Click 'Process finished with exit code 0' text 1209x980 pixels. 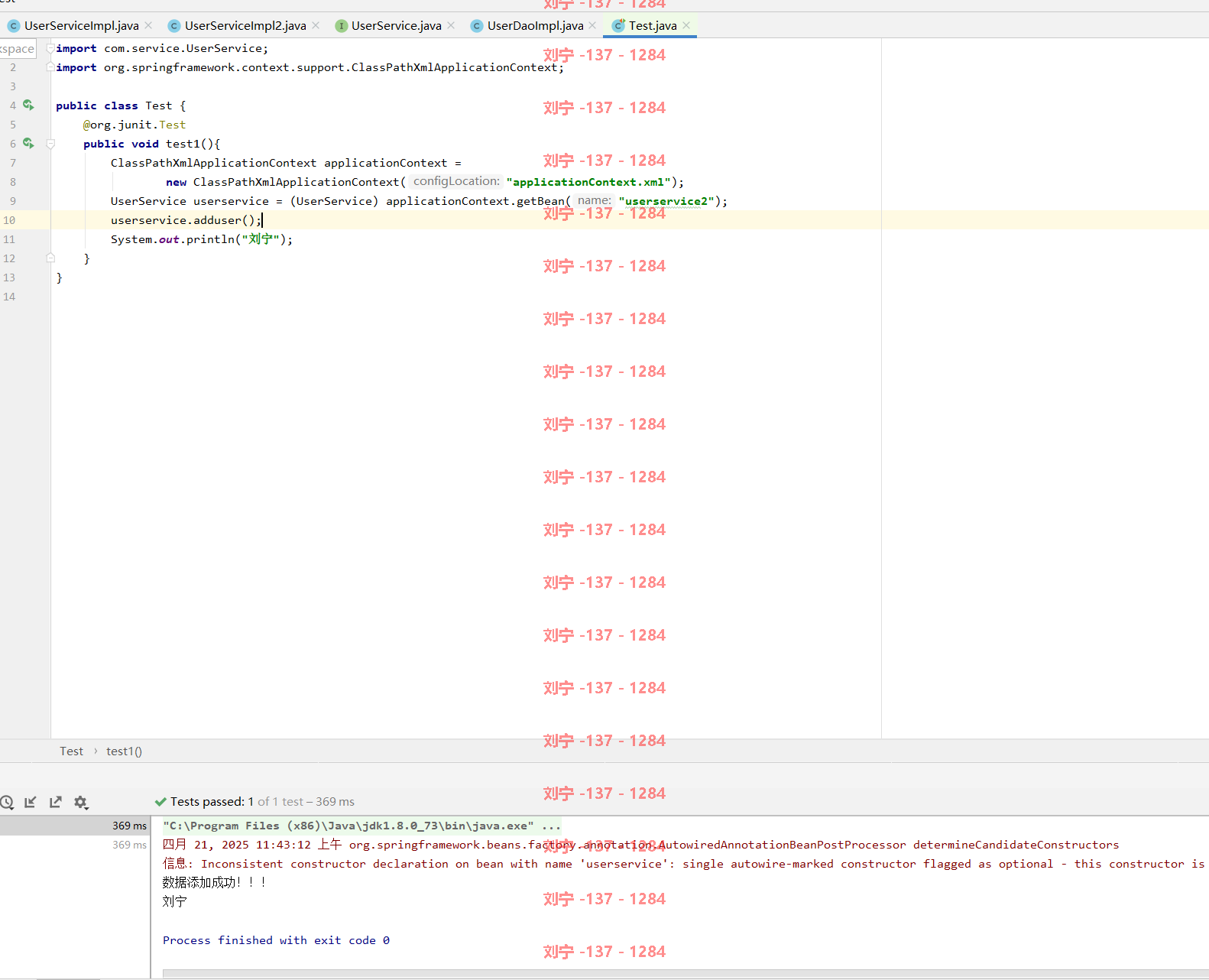point(276,940)
